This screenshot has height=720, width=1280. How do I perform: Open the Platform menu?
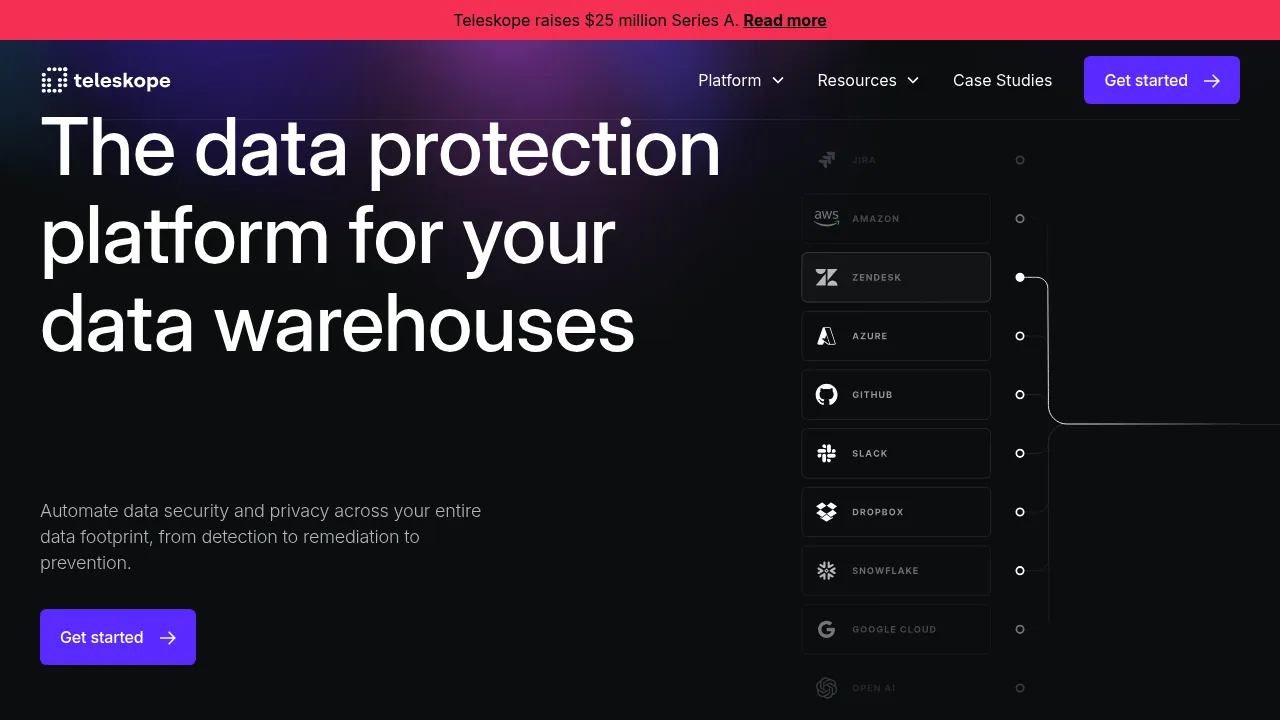[x=741, y=80]
